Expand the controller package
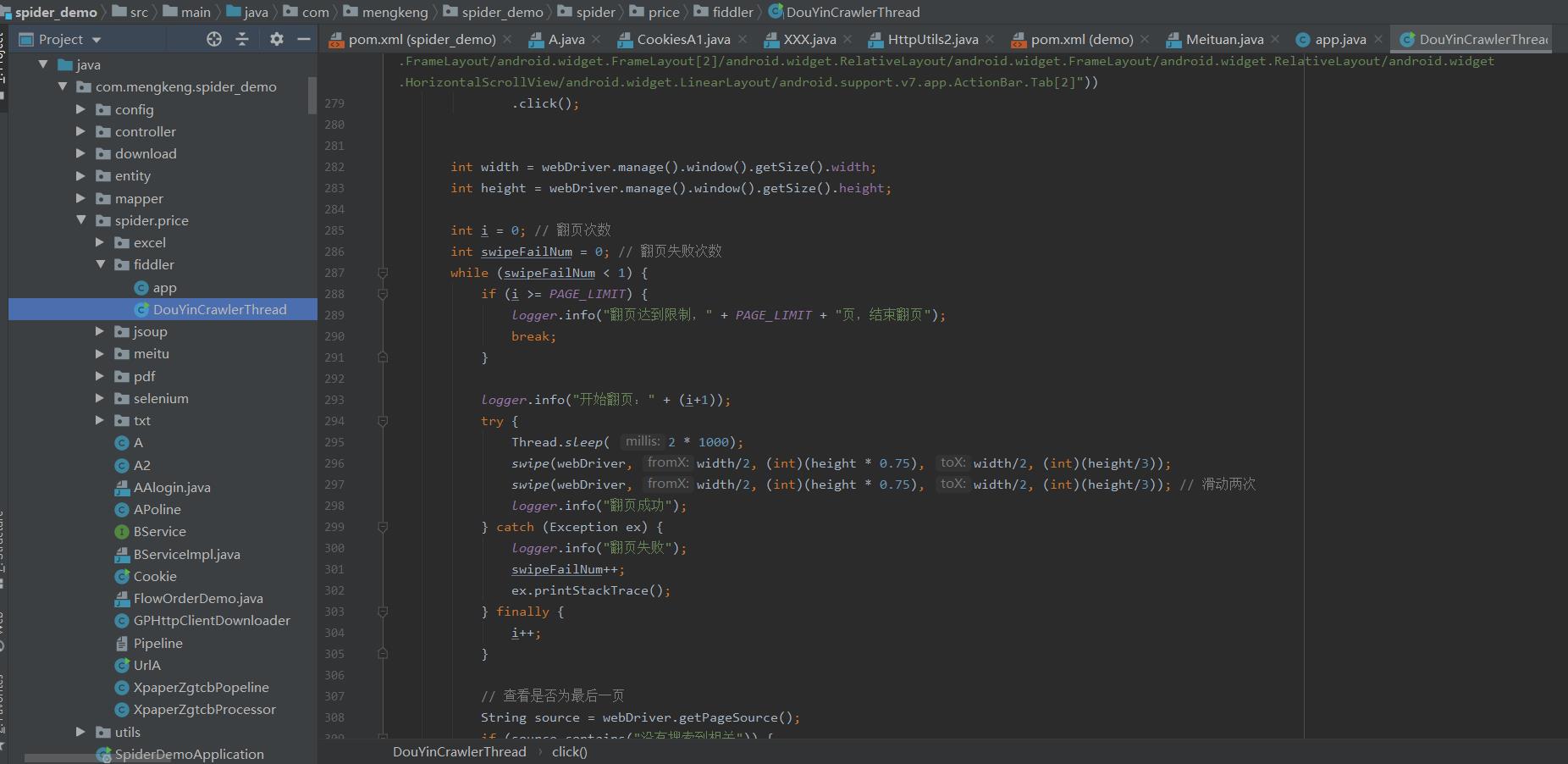 click(x=80, y=131)
